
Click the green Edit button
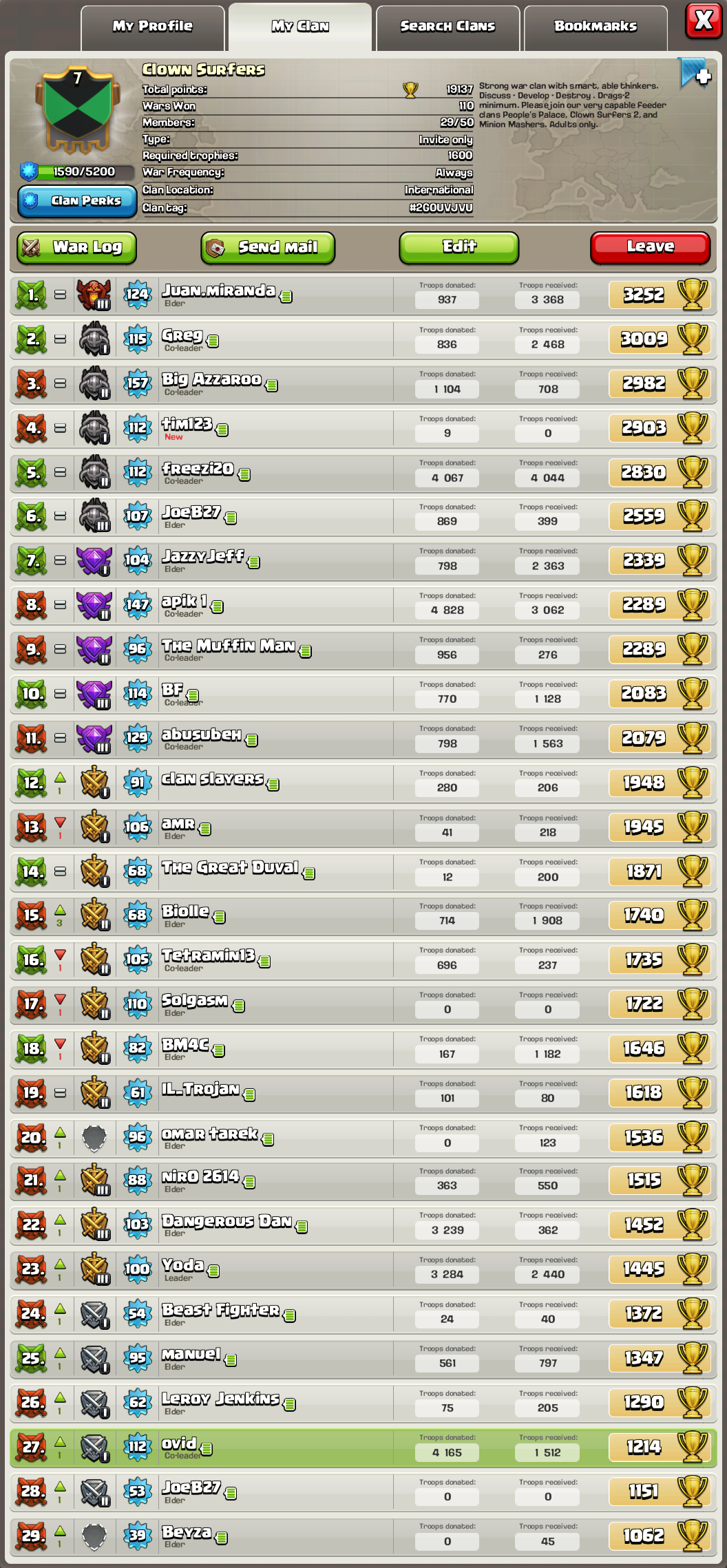(x=459, y=247)
